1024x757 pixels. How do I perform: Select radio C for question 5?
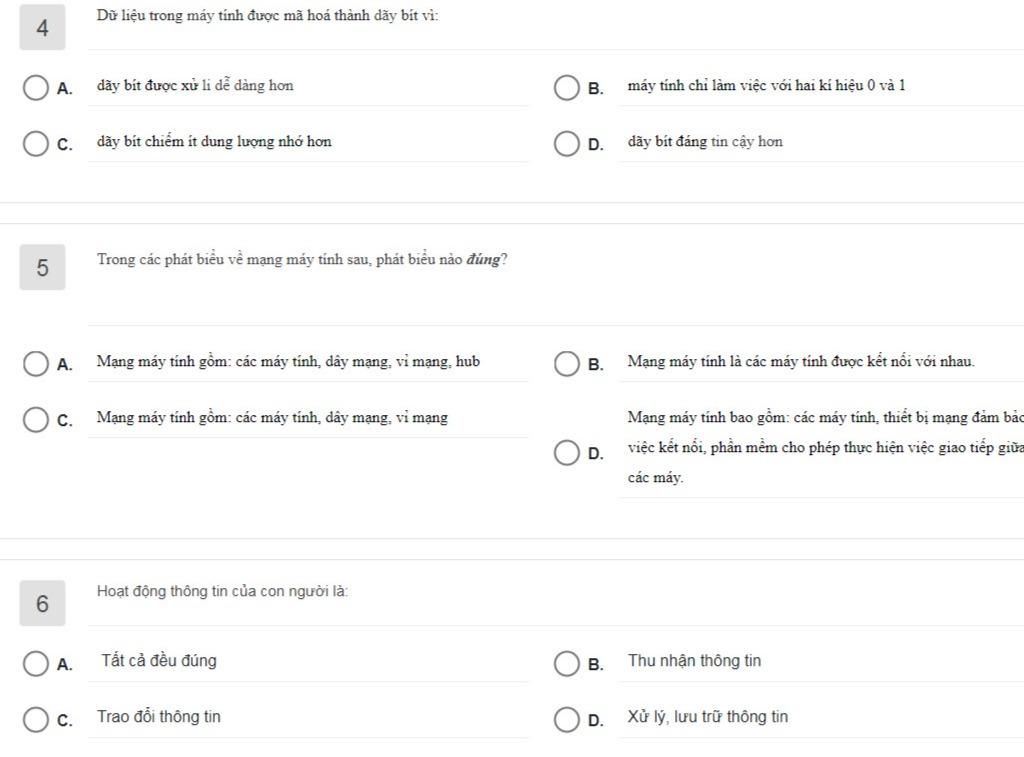[36, 419]
